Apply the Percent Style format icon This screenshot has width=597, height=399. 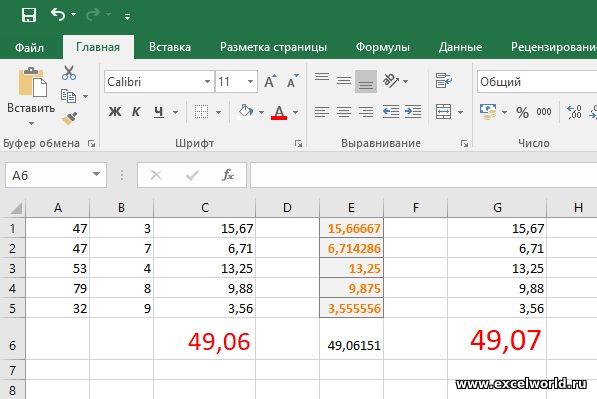pyautogui.click(x=522, y=112)
